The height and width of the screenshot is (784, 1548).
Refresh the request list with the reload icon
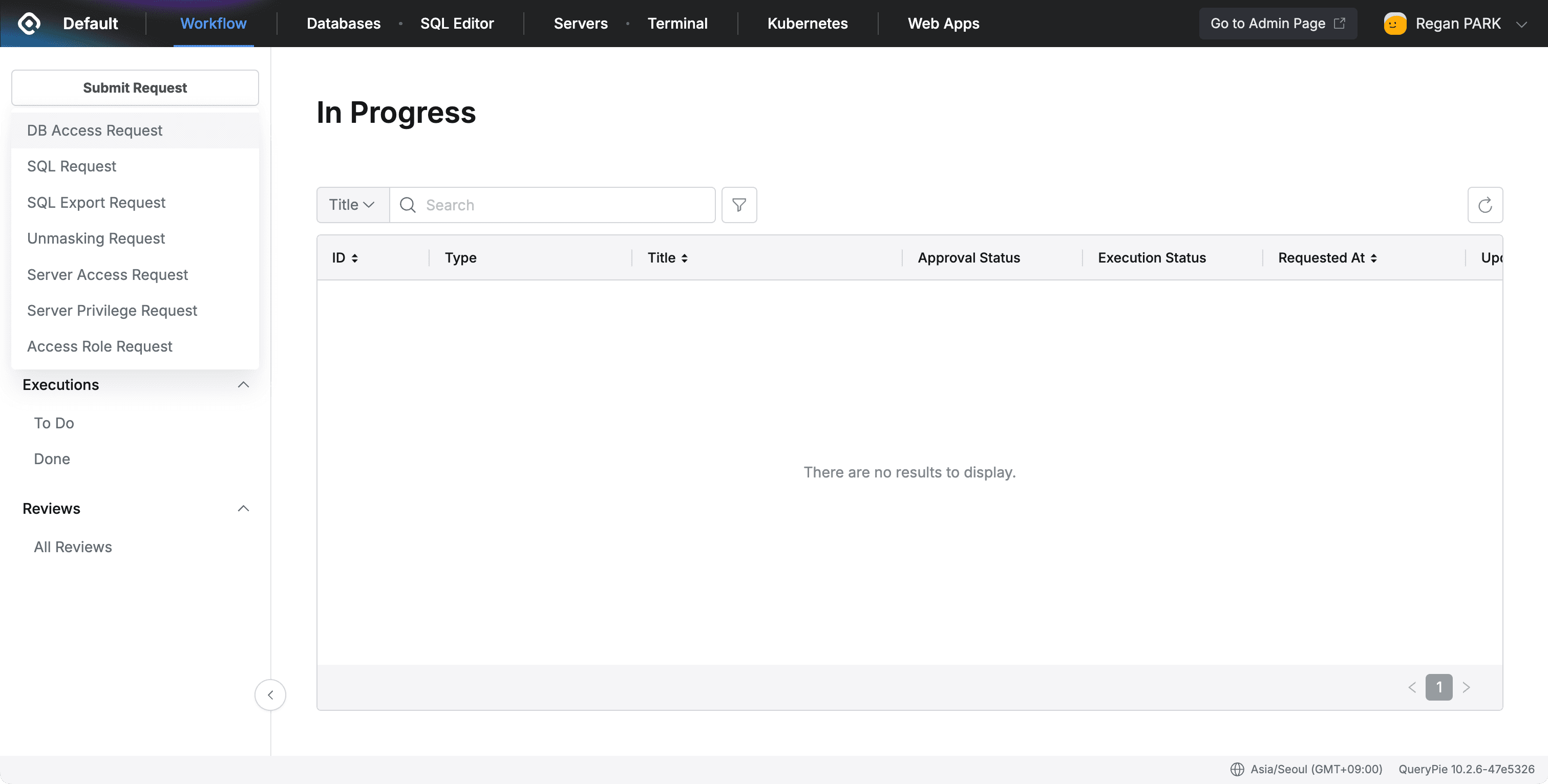(1485, 205)
